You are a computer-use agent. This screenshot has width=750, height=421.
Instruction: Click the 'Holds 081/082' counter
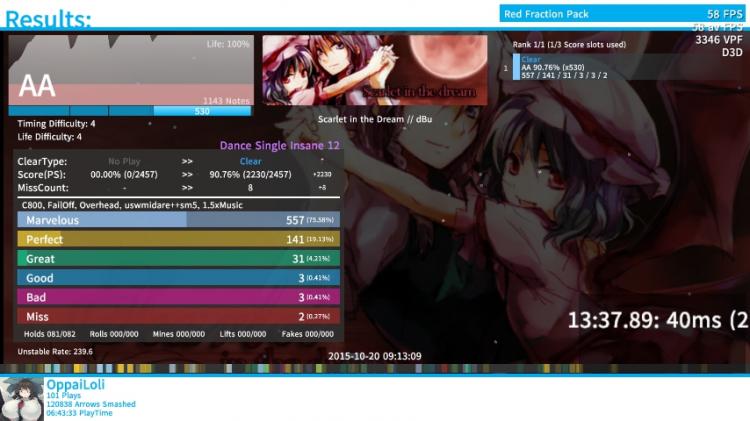click(x=50, y=334)
